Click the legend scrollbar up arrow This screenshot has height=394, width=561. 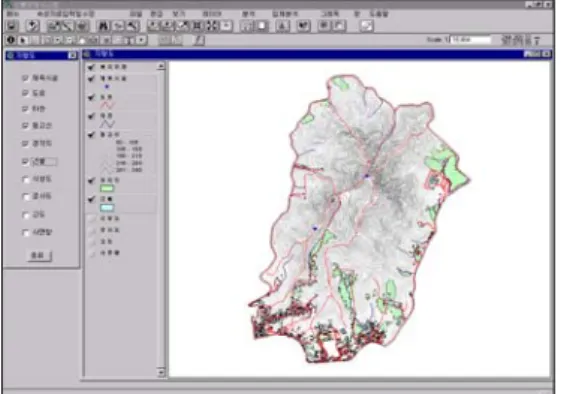161,66
